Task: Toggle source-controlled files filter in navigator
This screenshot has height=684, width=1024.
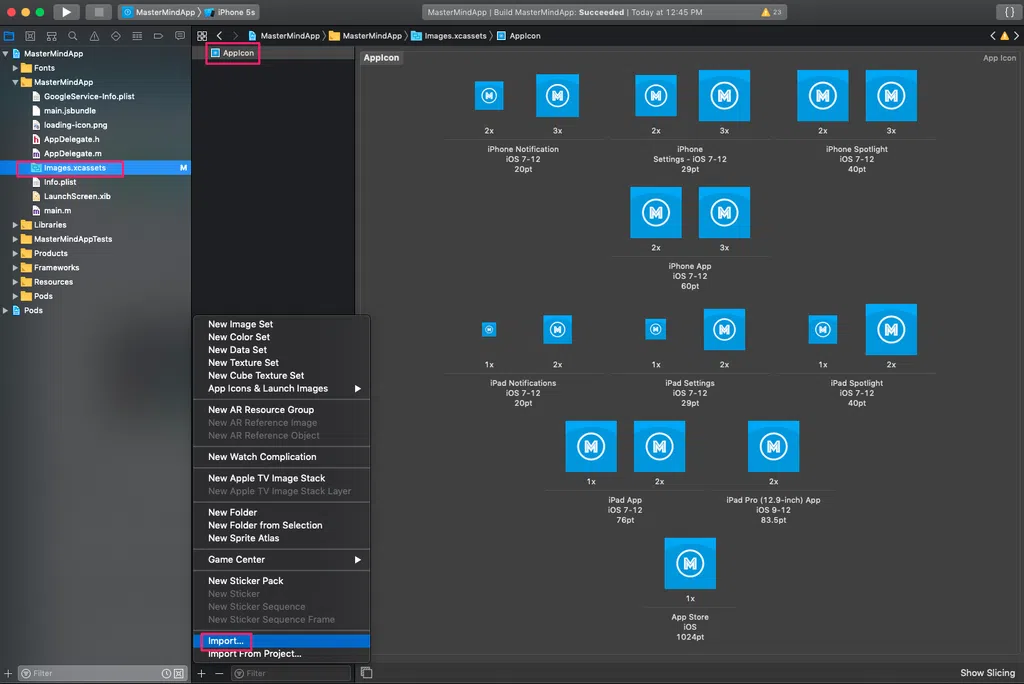Action: (x=178, y=673)
